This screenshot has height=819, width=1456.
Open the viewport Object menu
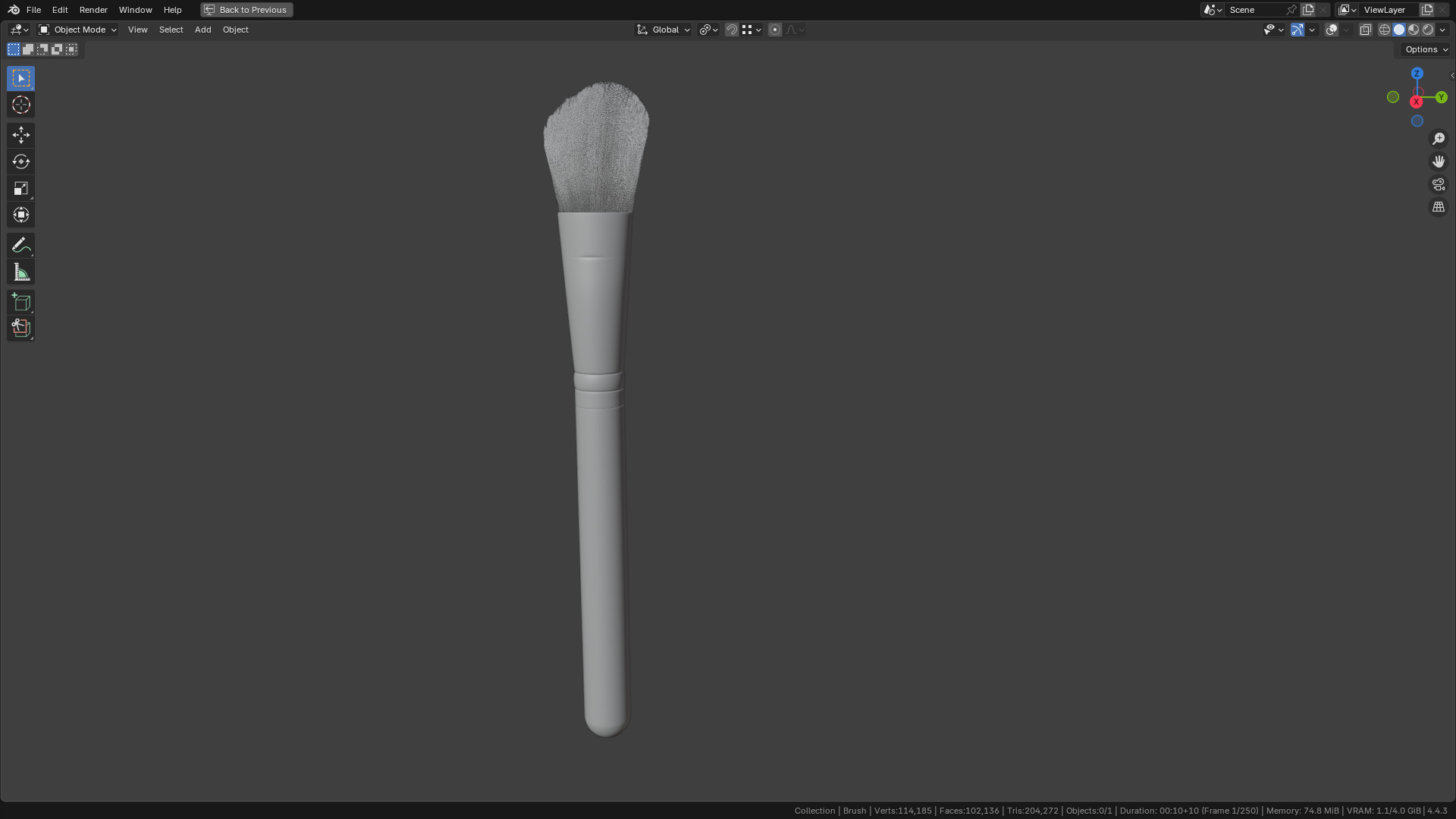pyautogui.click(x=235, y=30)
